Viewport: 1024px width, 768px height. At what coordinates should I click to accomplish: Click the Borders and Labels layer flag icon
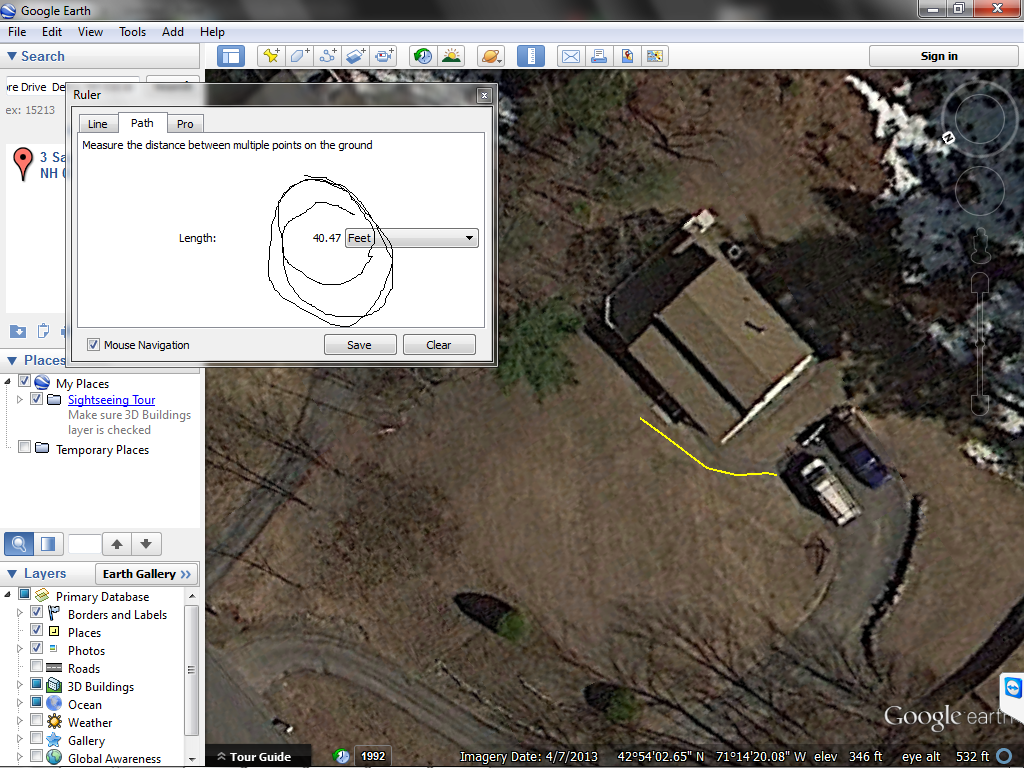(54, 614)
